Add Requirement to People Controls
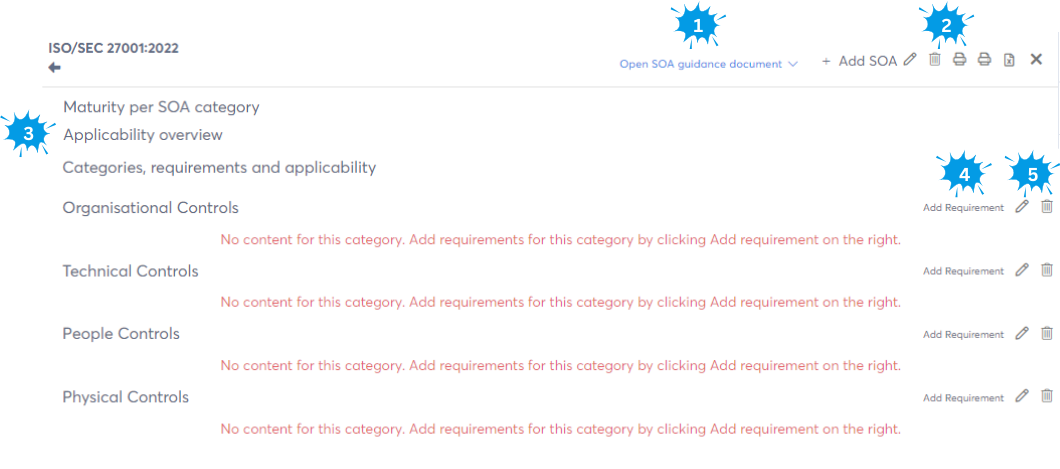 point(963,335)
